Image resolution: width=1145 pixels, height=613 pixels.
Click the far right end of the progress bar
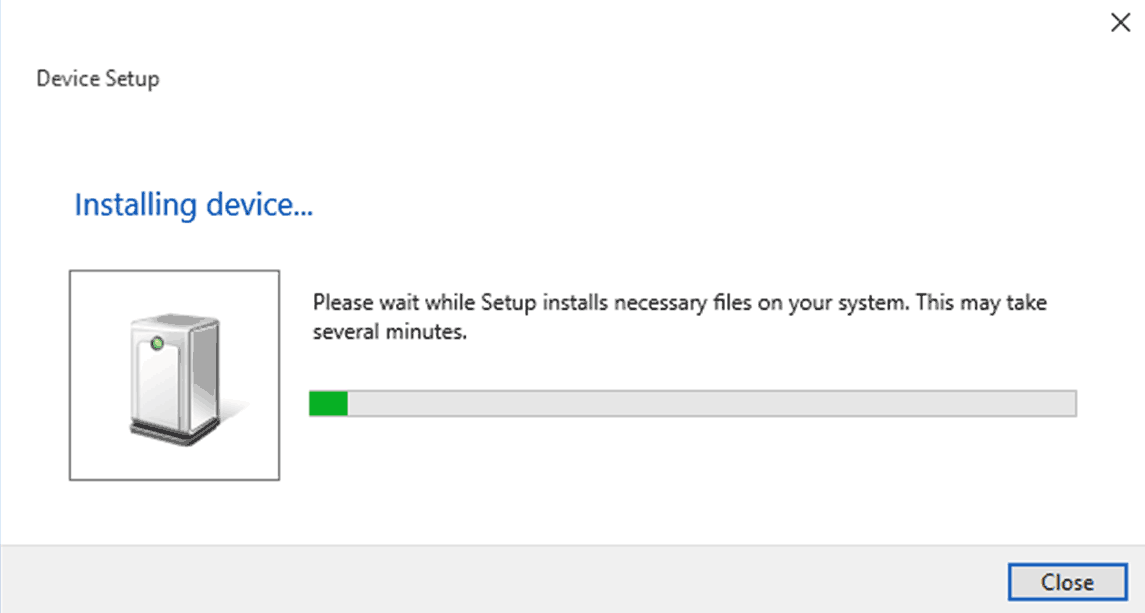[1070, 403]
